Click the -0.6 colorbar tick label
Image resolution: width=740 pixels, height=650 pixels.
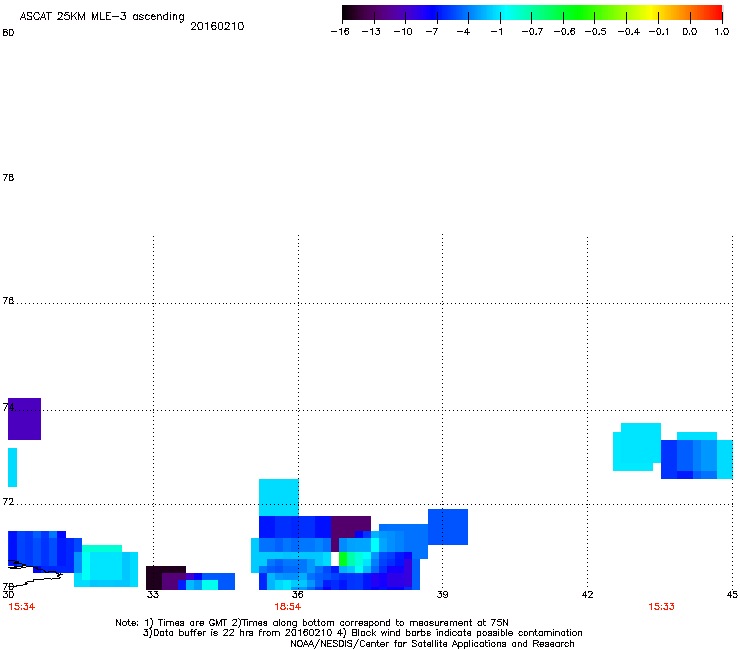564,32
